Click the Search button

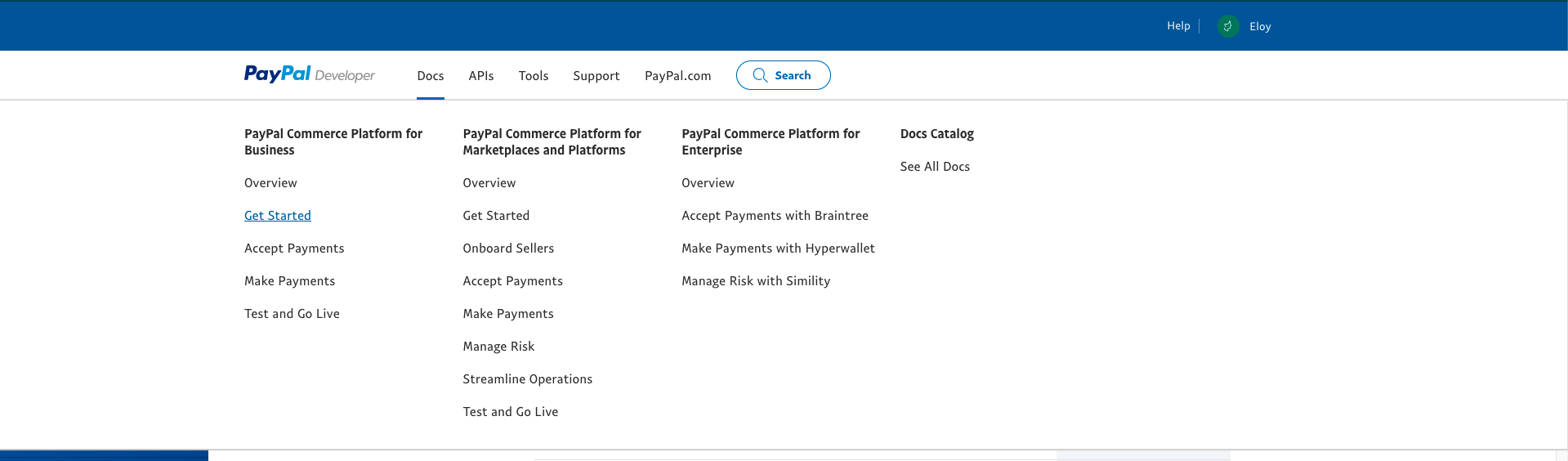[783, 75]
